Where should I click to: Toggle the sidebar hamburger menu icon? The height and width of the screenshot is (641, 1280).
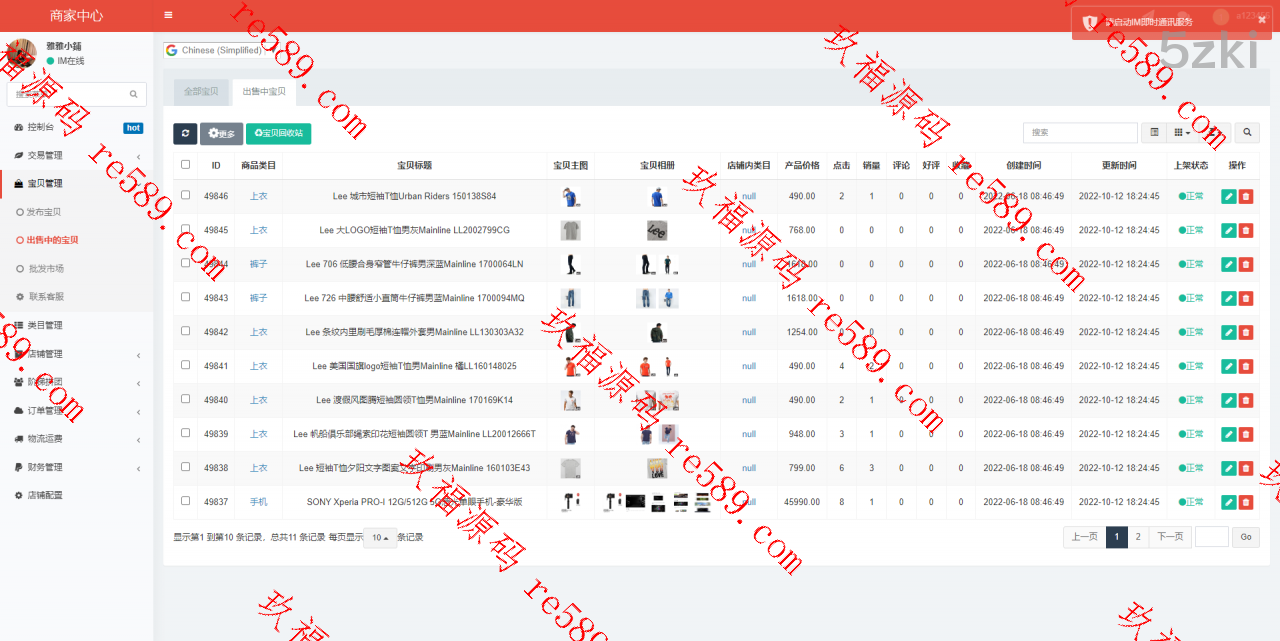click(168, 15)
